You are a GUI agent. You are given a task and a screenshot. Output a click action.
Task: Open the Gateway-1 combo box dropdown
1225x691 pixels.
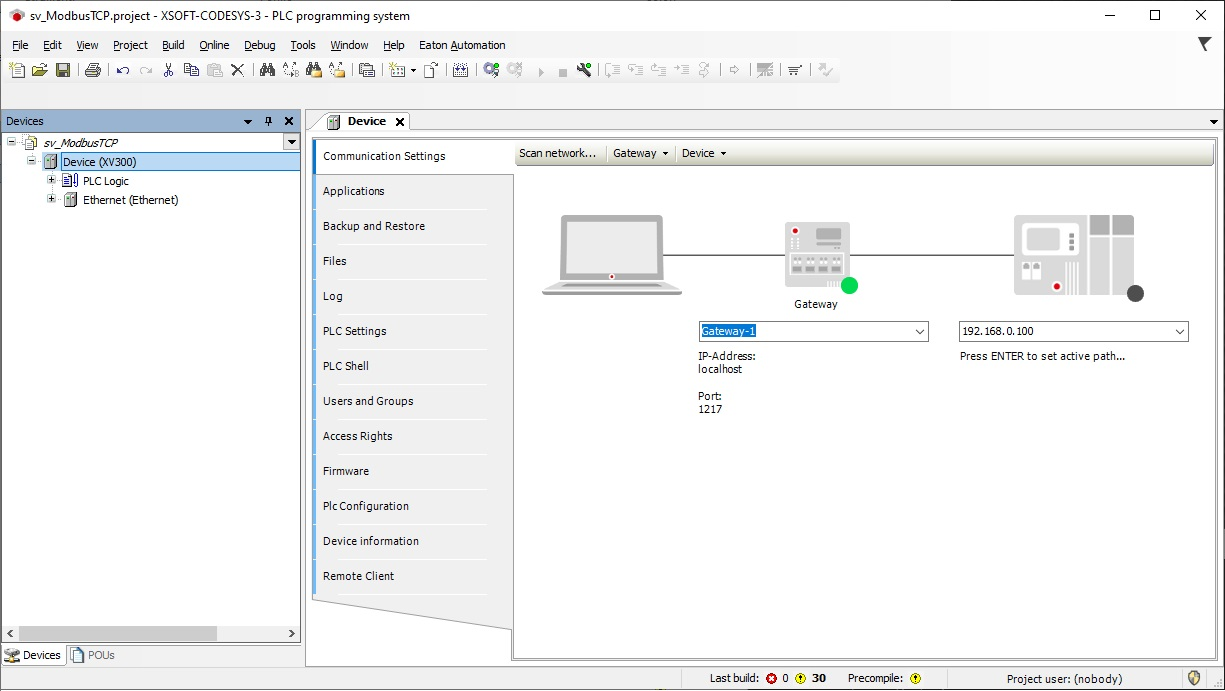pos(920,332)
